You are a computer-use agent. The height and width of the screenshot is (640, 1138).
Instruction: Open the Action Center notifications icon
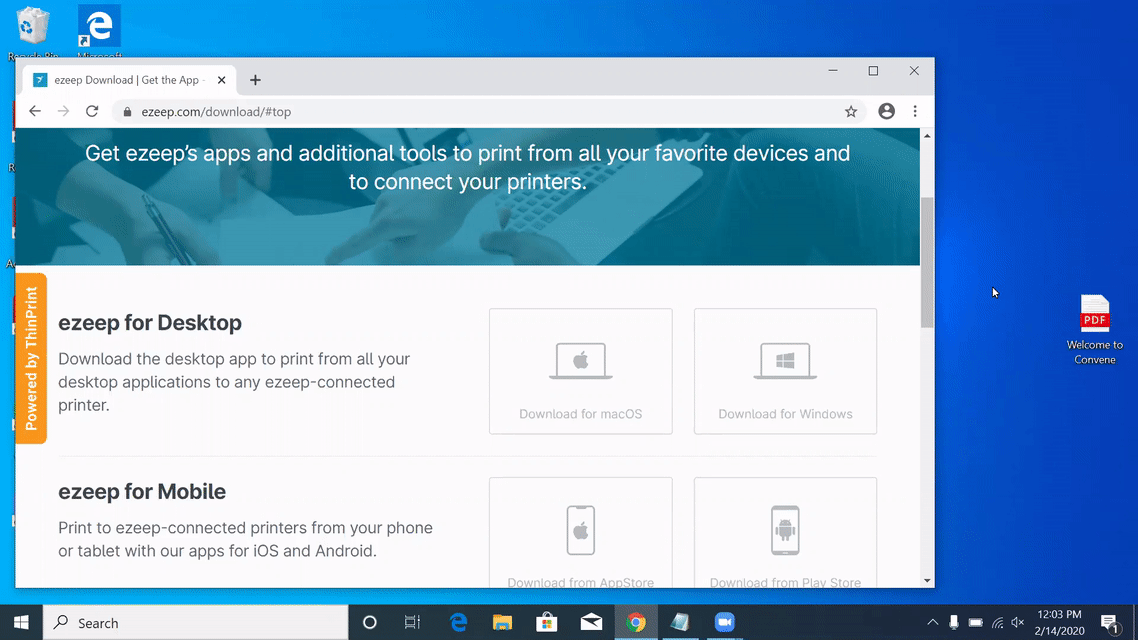point(1109,623)
